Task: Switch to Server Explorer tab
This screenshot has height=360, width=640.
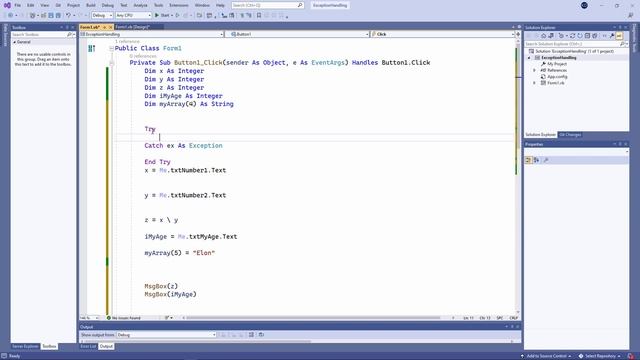Action: tap(25, 346)
